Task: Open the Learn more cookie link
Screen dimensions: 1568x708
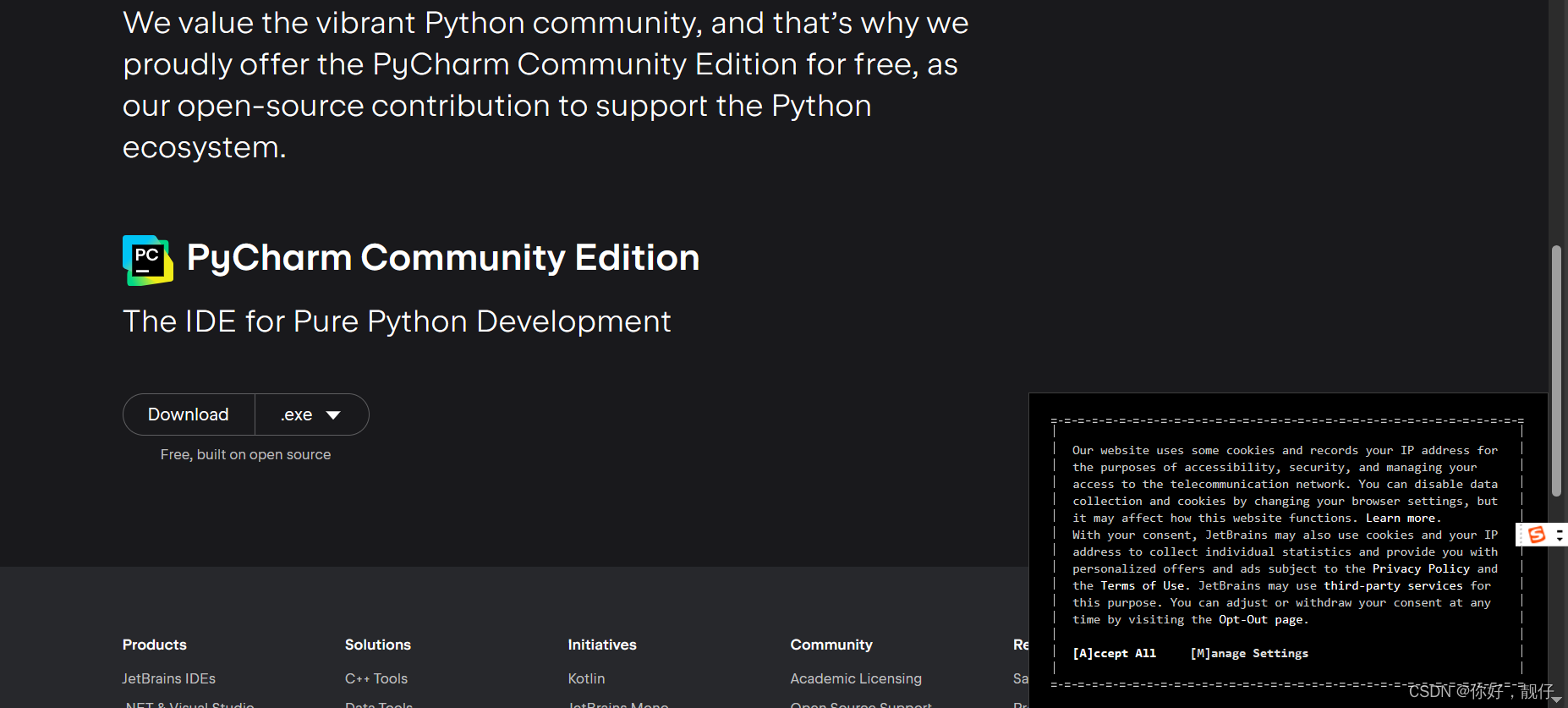Action: pos(1401,518)
